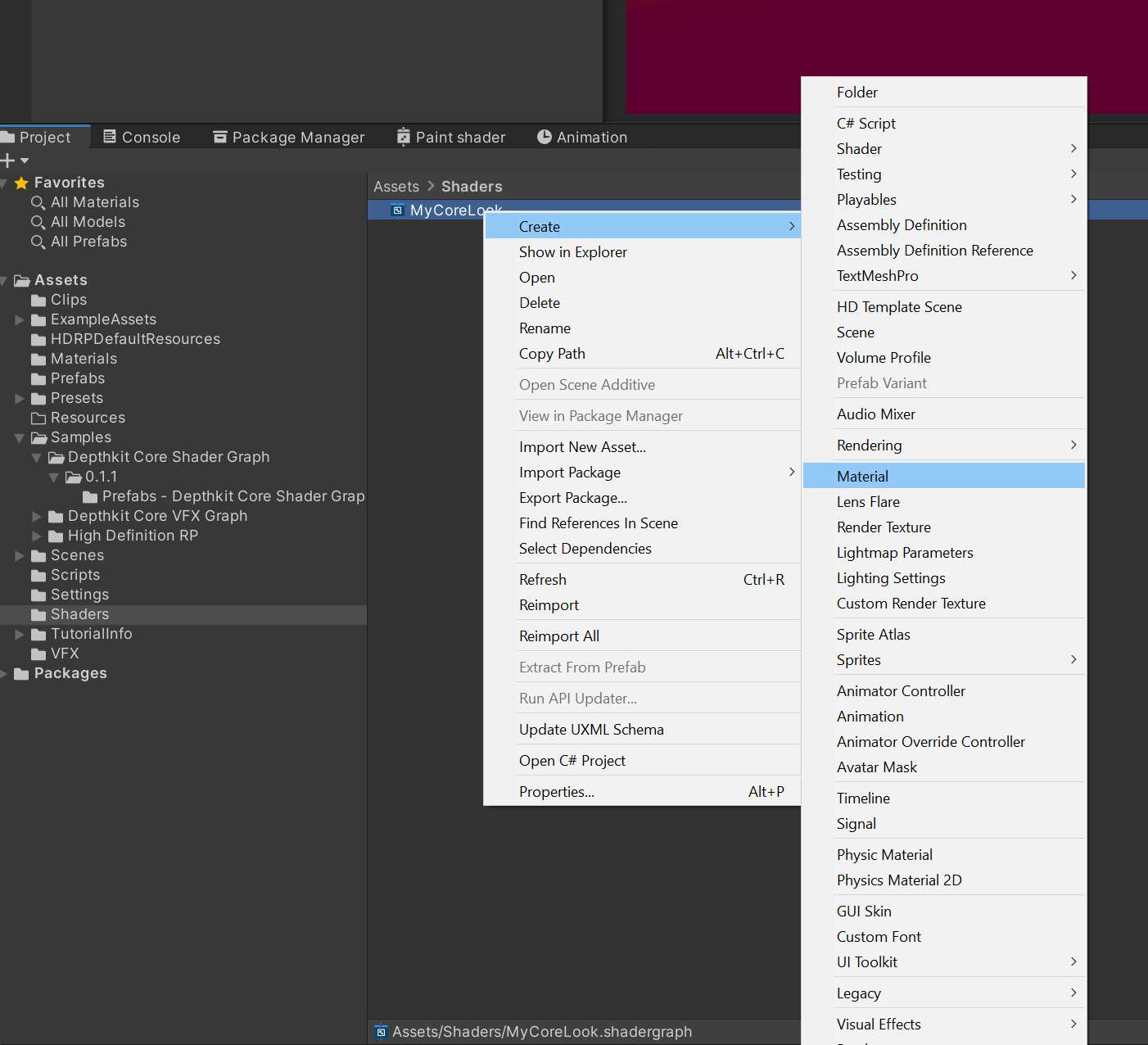Click the Animation clock tab icon

545,137
